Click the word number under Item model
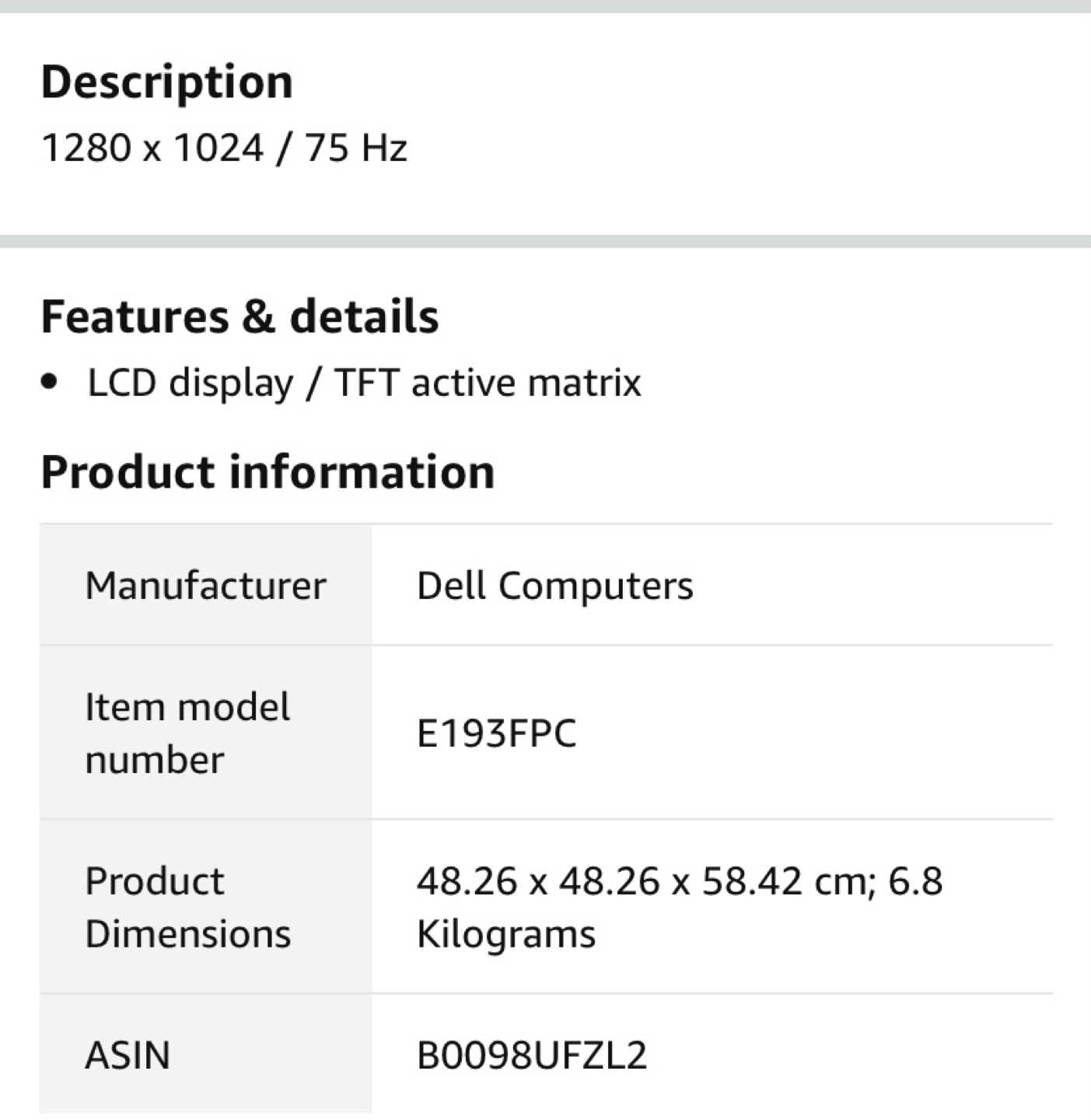 [155, 760]
